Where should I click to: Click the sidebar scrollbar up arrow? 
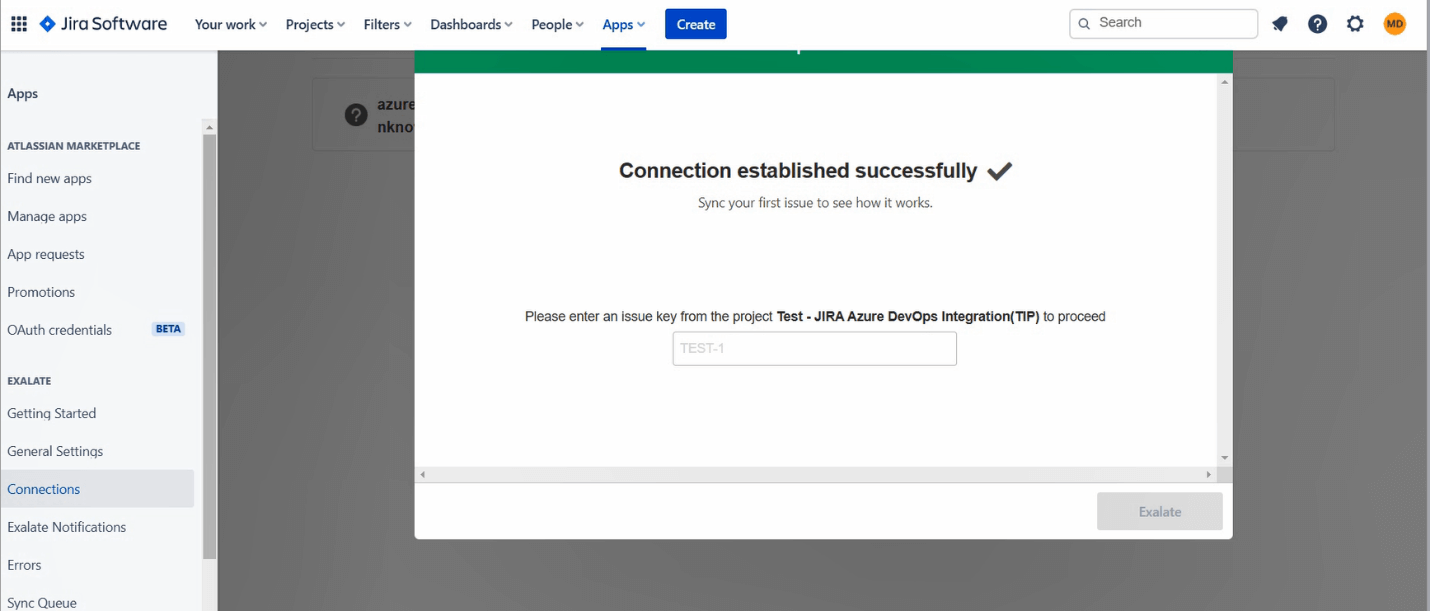point(209,127)
